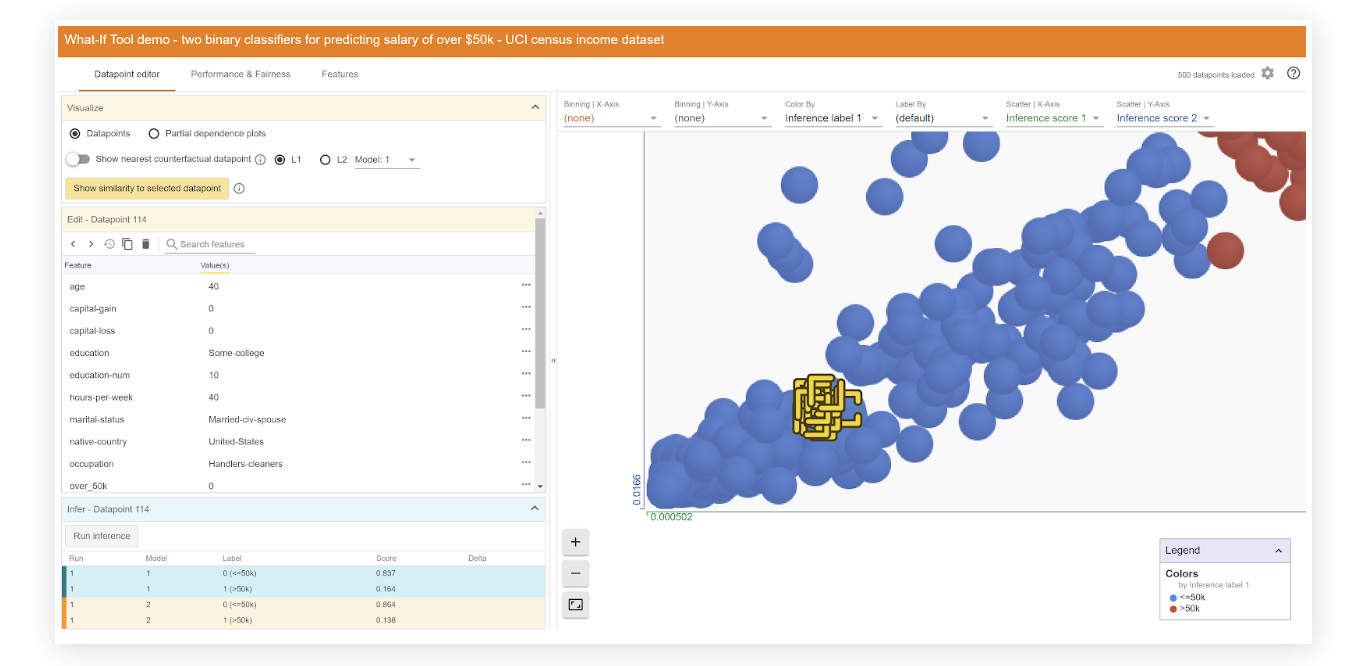This screenshot has height=666, width=1367.
Task: Open settings via the gear icon
Action: [x=1268, y=73]
